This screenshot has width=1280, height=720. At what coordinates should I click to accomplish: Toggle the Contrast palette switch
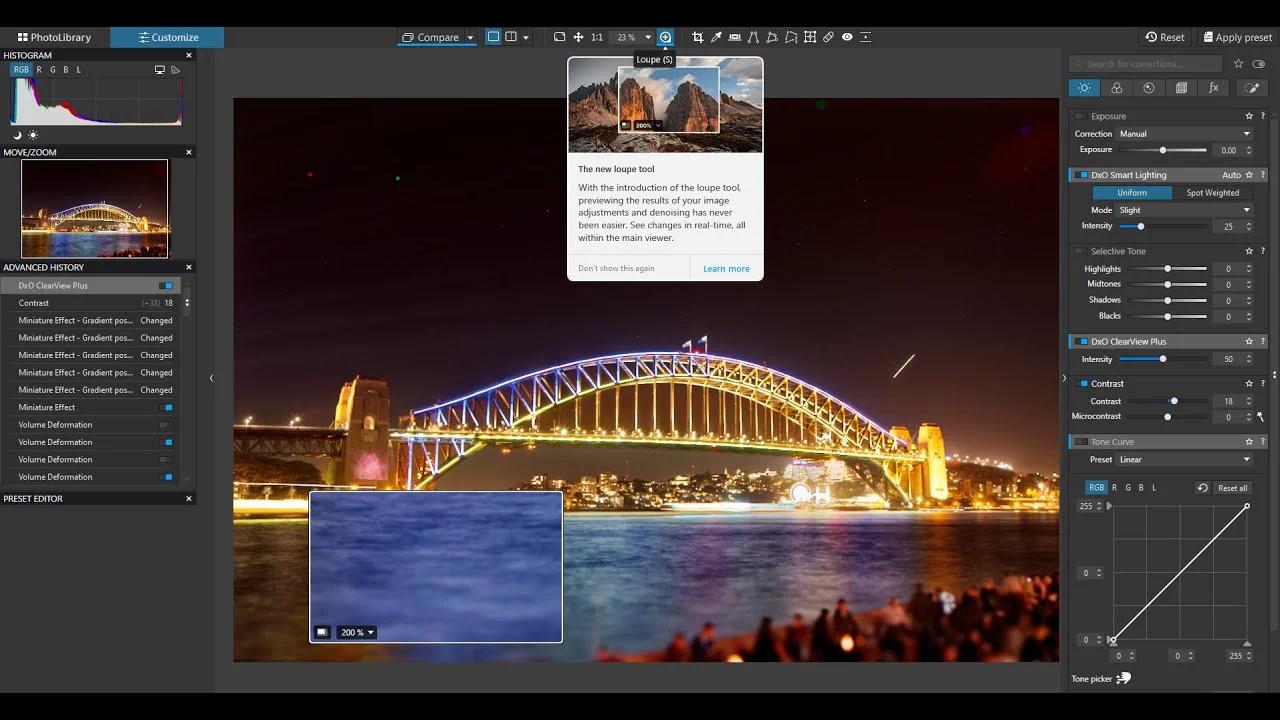click(x=1081, y=383)
